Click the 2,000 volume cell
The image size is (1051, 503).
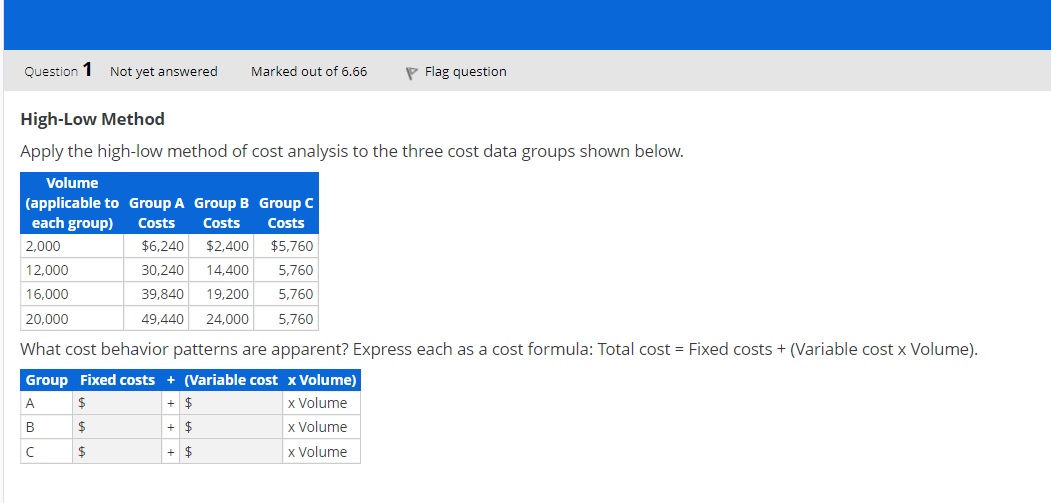tap(72, 246)
